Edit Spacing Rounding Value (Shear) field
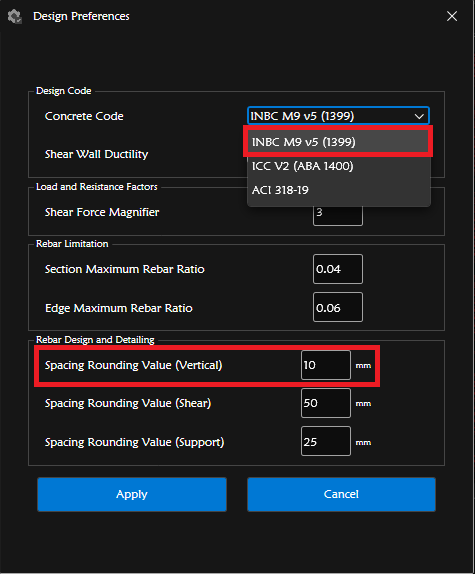Screen dimensions: 475x574 [326, 403]
